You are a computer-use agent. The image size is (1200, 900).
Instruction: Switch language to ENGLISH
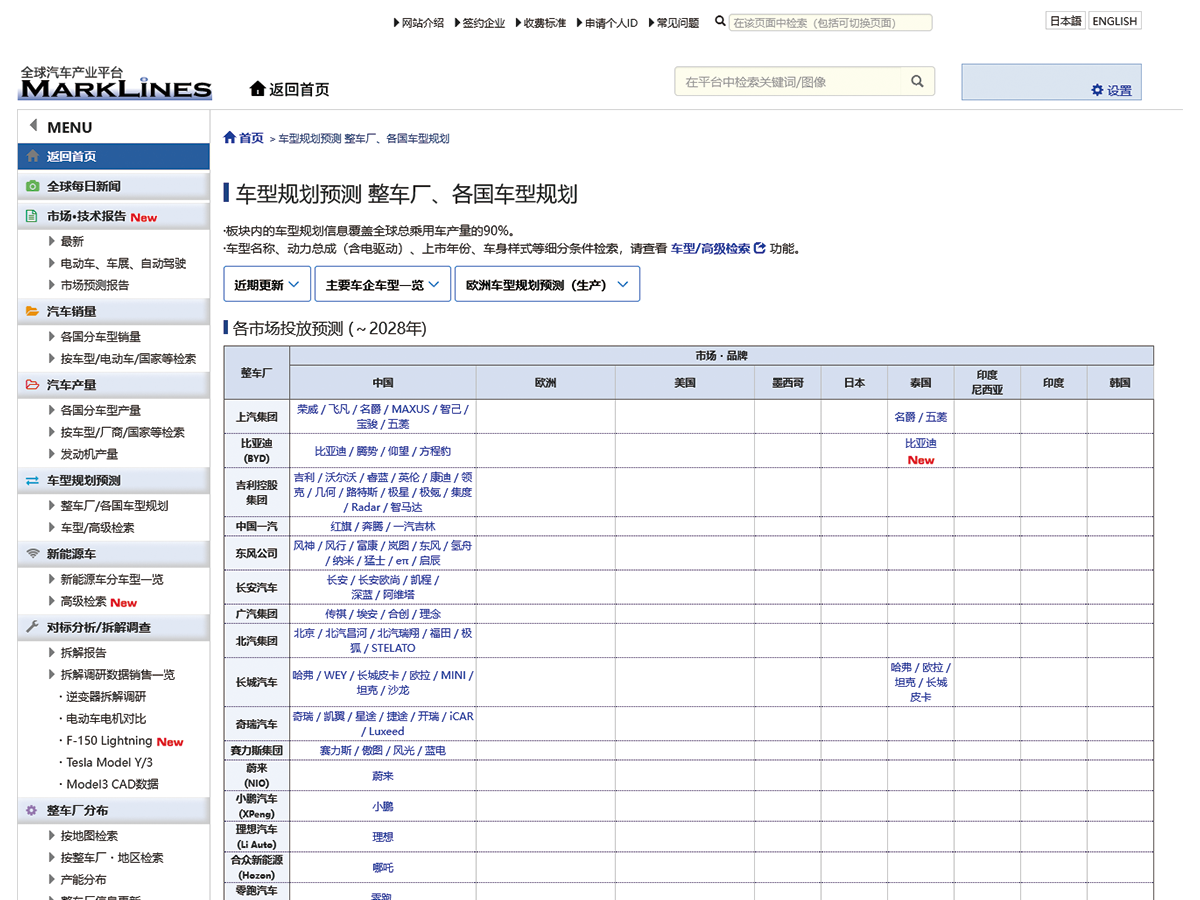[x=1114, y=20]
